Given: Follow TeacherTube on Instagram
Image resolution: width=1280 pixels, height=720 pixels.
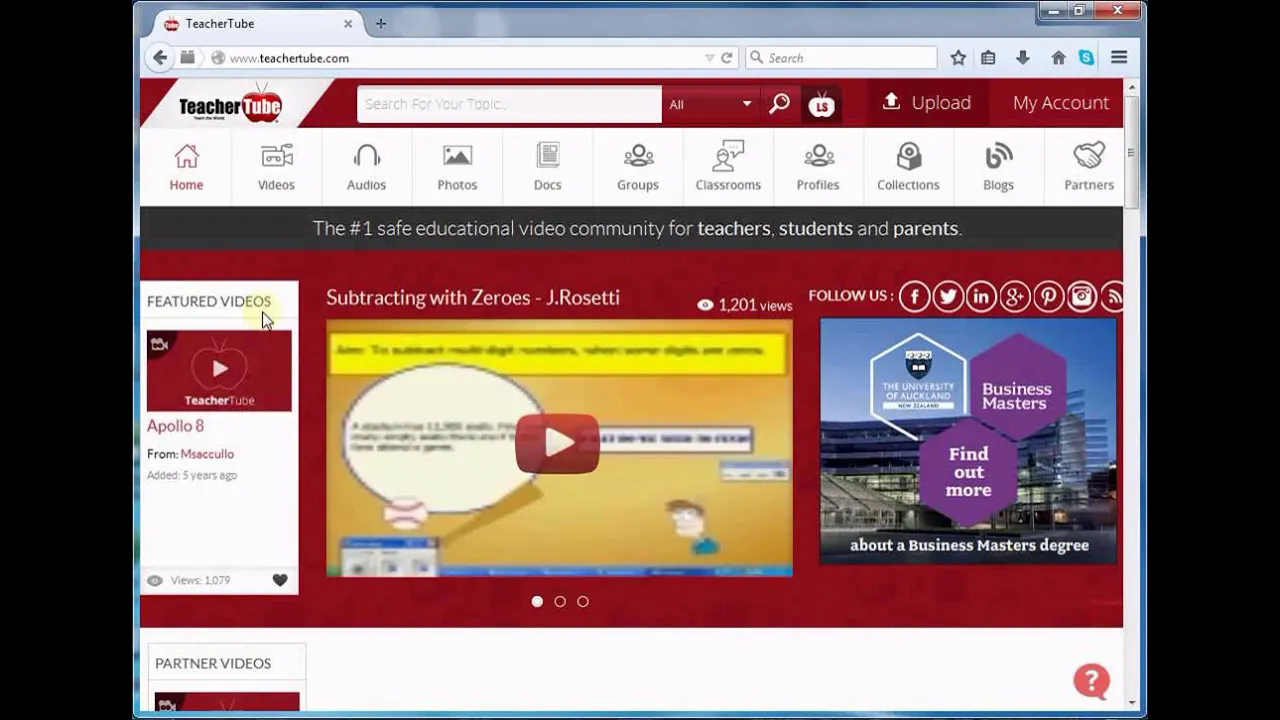Looking at the screenshot, I should tap(1081, 296).
